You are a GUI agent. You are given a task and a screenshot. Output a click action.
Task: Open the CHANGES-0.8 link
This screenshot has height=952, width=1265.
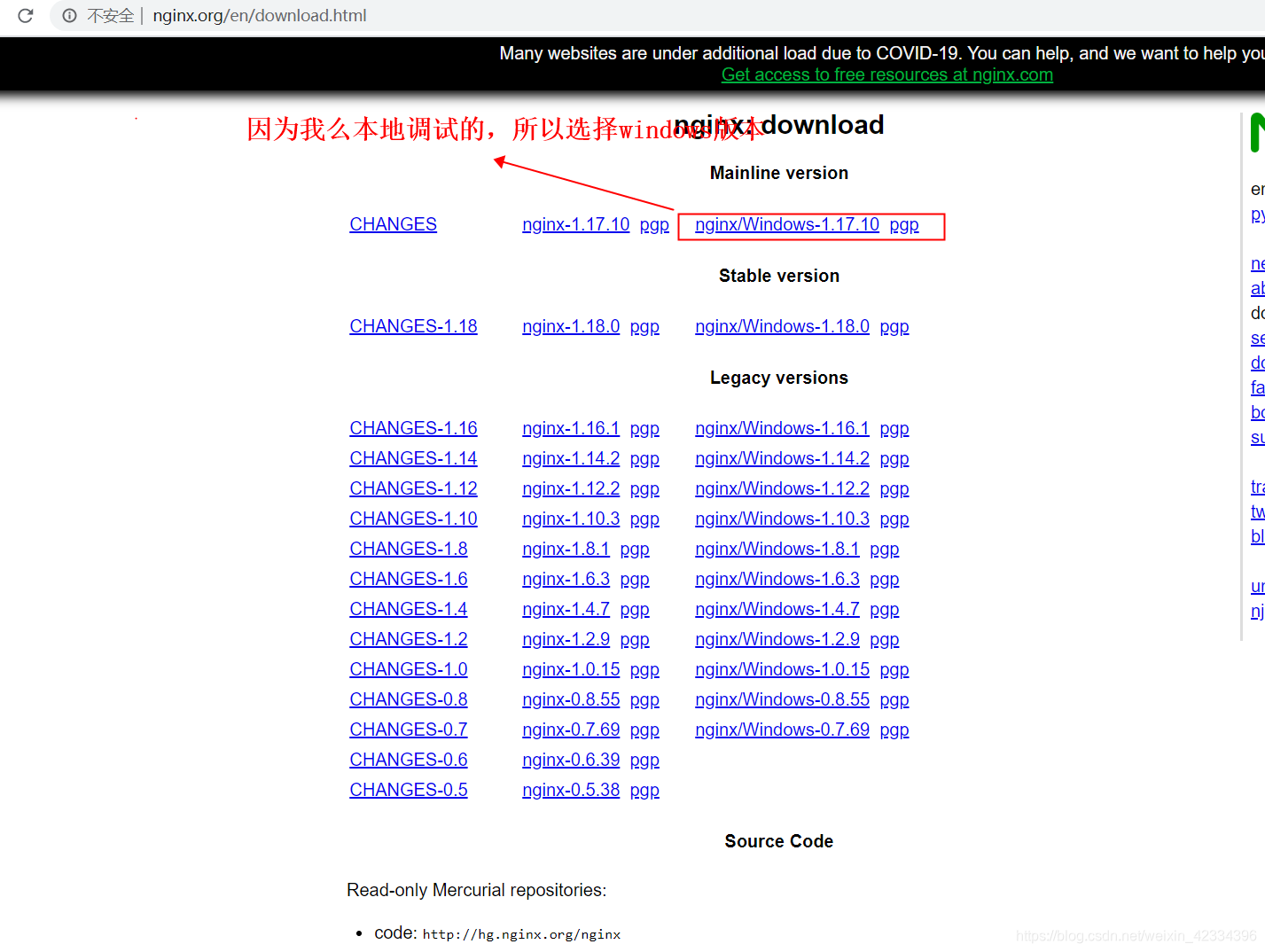coord(408,699)
